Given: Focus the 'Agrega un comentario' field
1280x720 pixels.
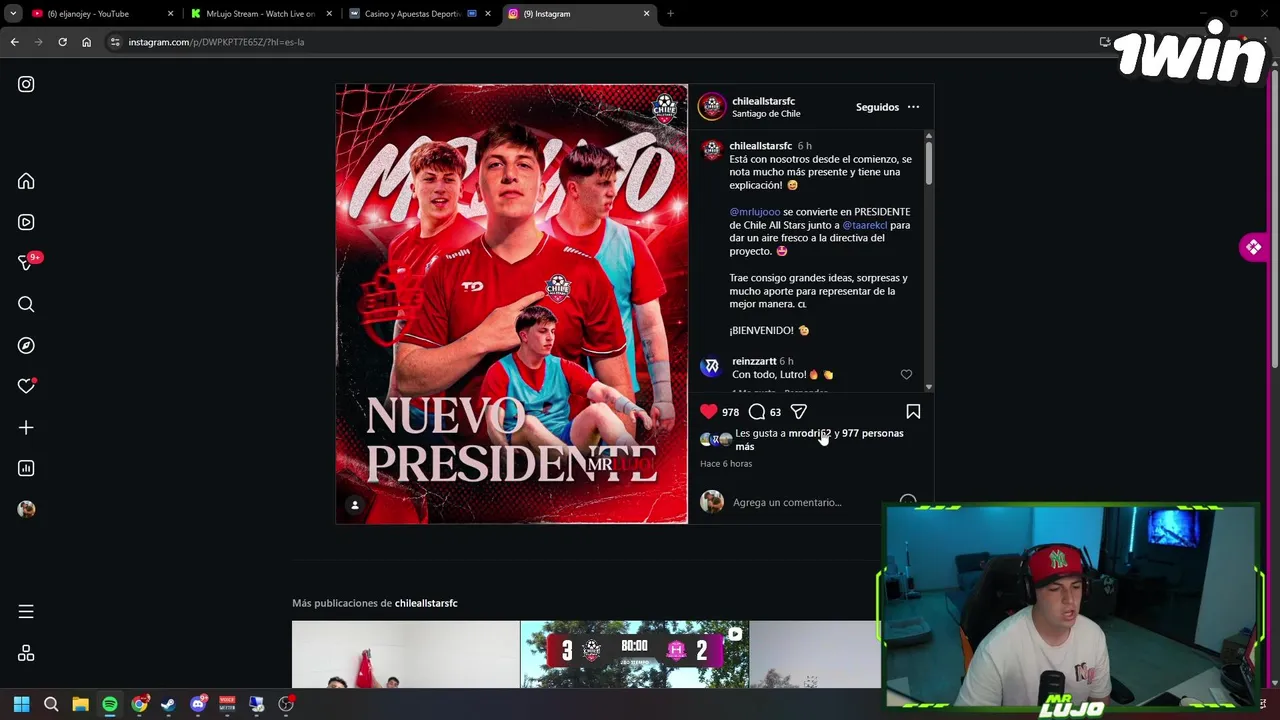Looking at the screenshot, I should [x=787, y=502].
